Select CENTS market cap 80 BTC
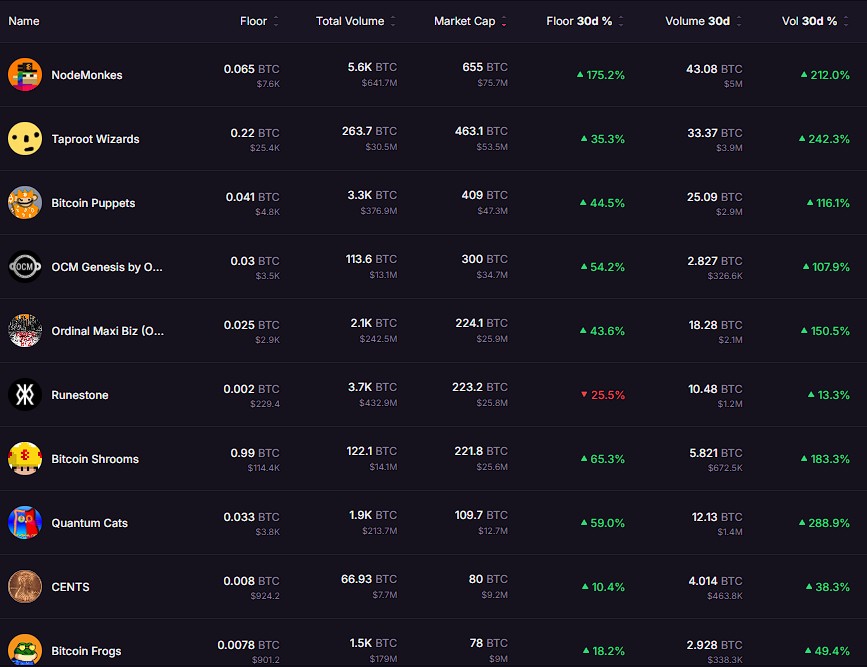The image size is (867, 667). tap(488, 579)
